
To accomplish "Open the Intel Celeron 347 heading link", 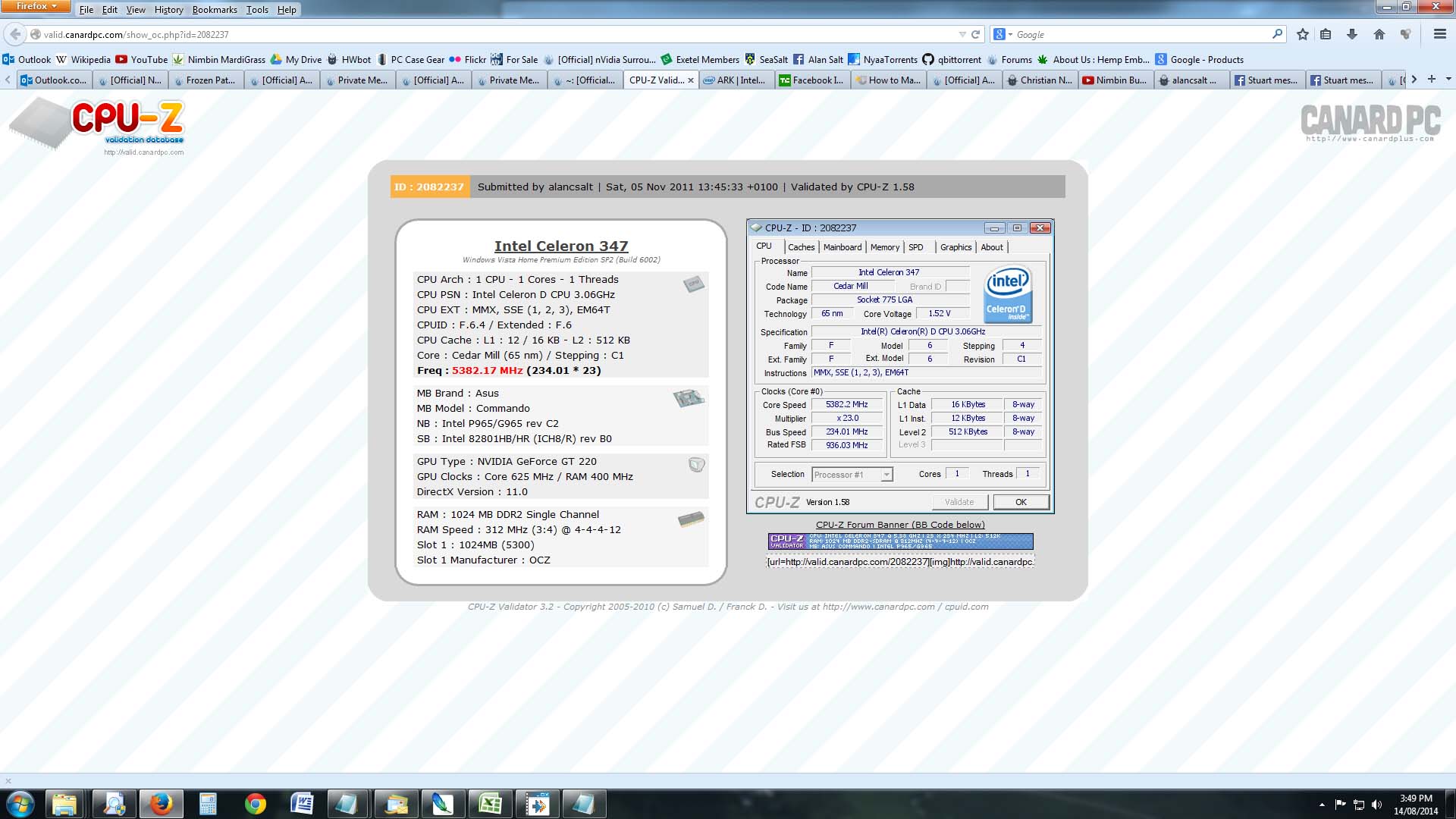I will tap(561, 246).
